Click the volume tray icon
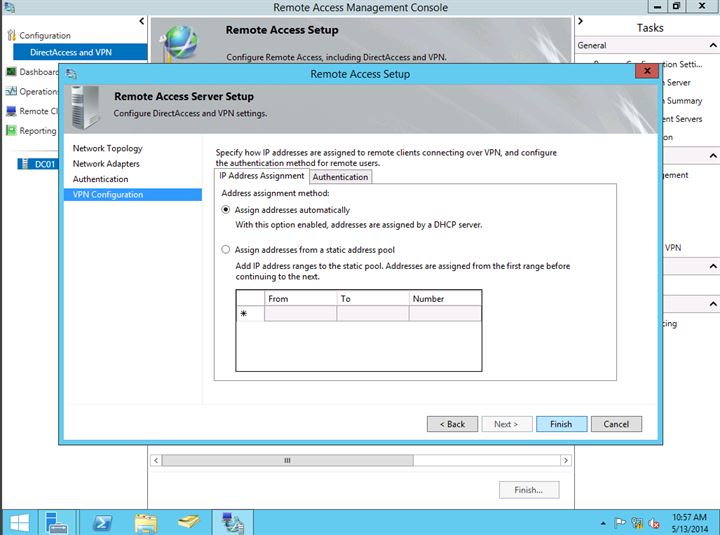Viewport: 720px width, 535px height. [x=654, y=523]
